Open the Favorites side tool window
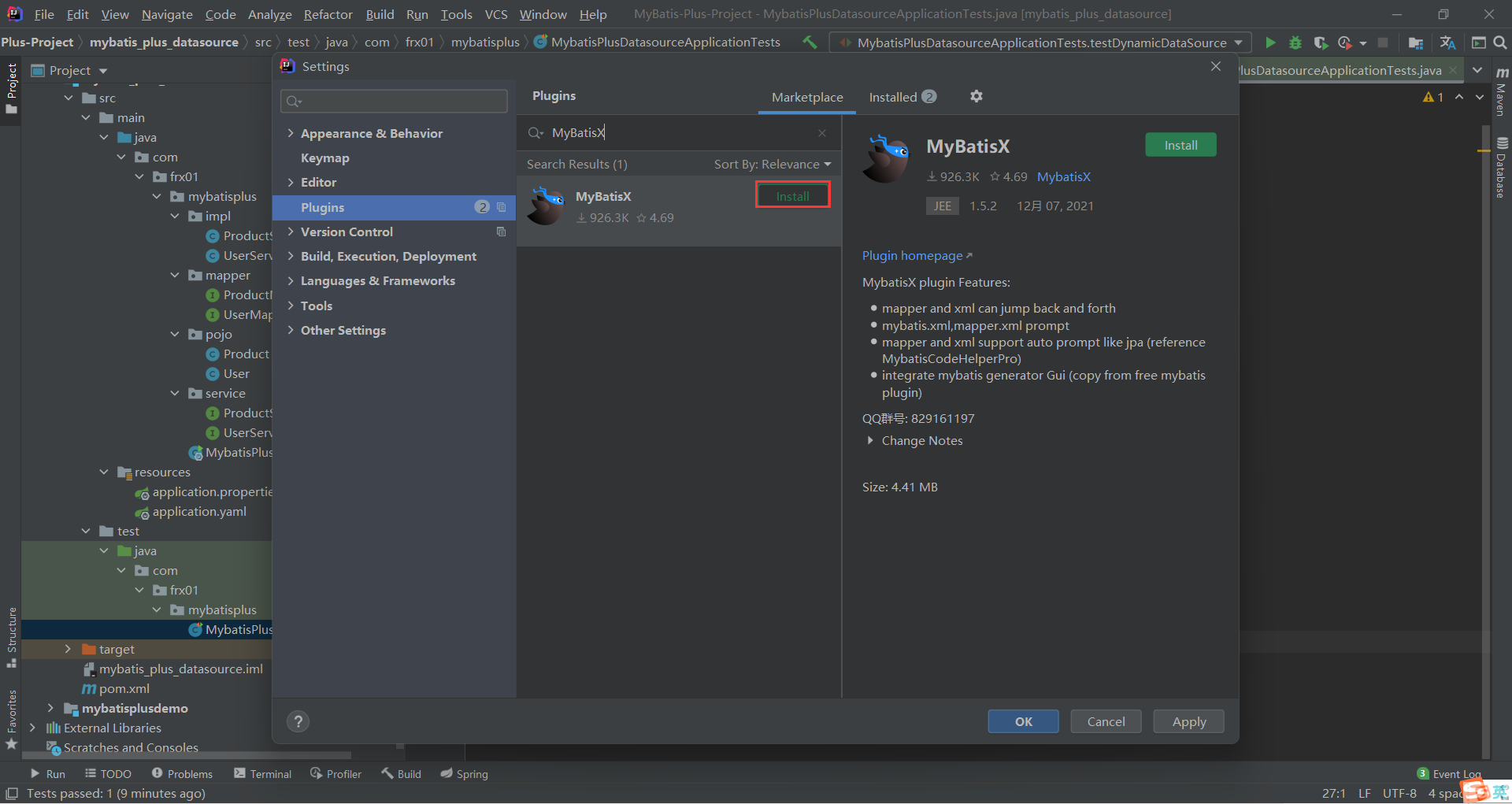This screenshot has width=1512, height=804. pyautogui.click(x=11, y=719)
